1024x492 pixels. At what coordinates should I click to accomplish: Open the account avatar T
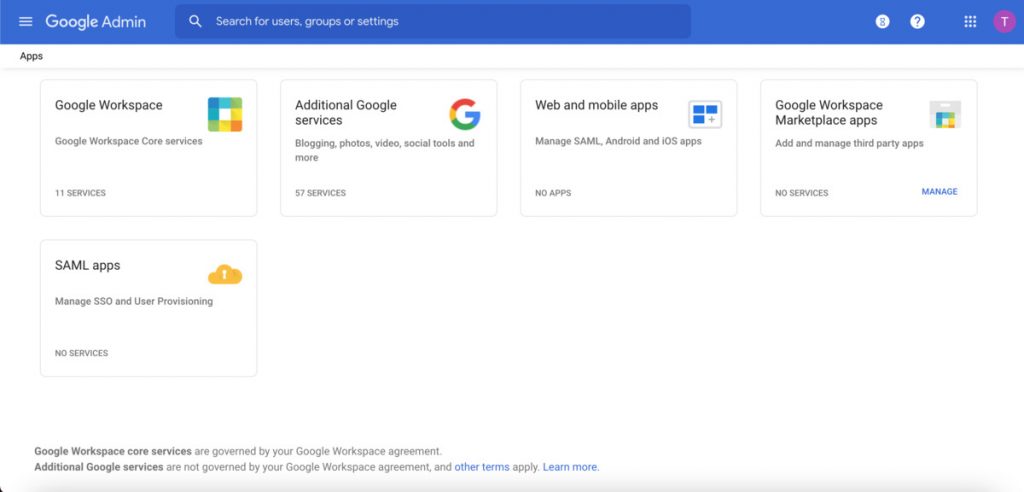[x=1004, y=22]
